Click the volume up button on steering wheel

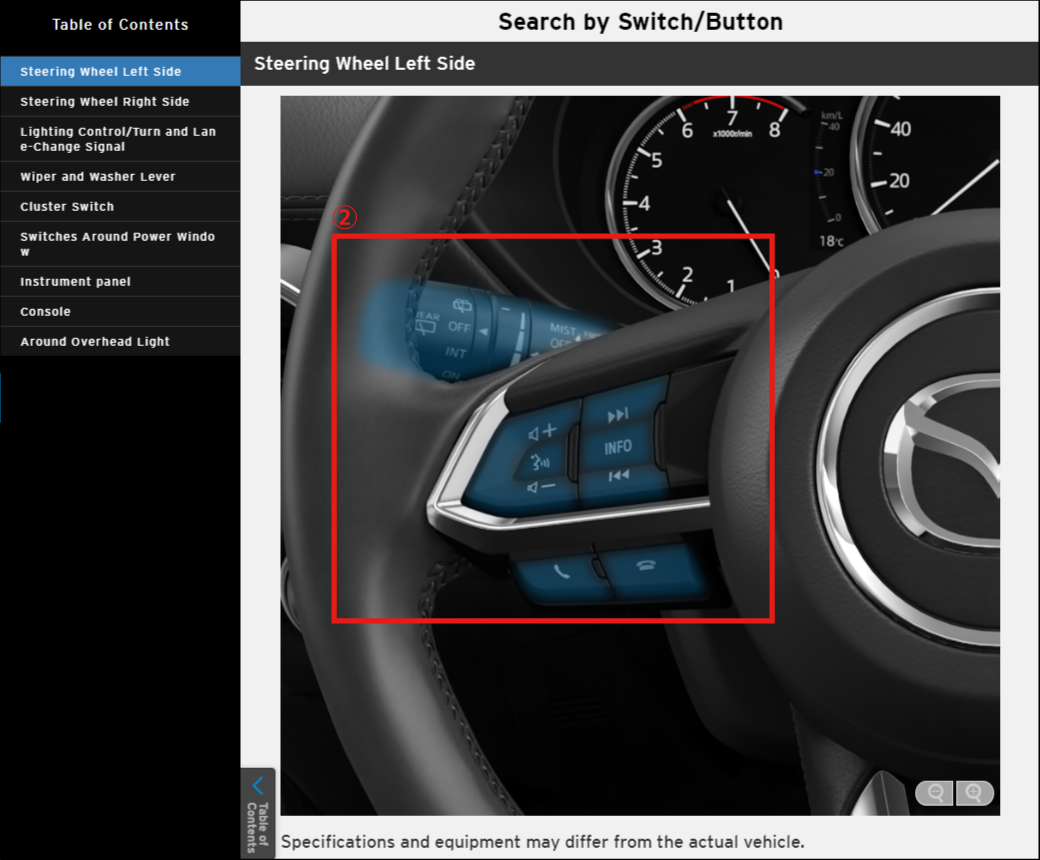pos(542,433)
